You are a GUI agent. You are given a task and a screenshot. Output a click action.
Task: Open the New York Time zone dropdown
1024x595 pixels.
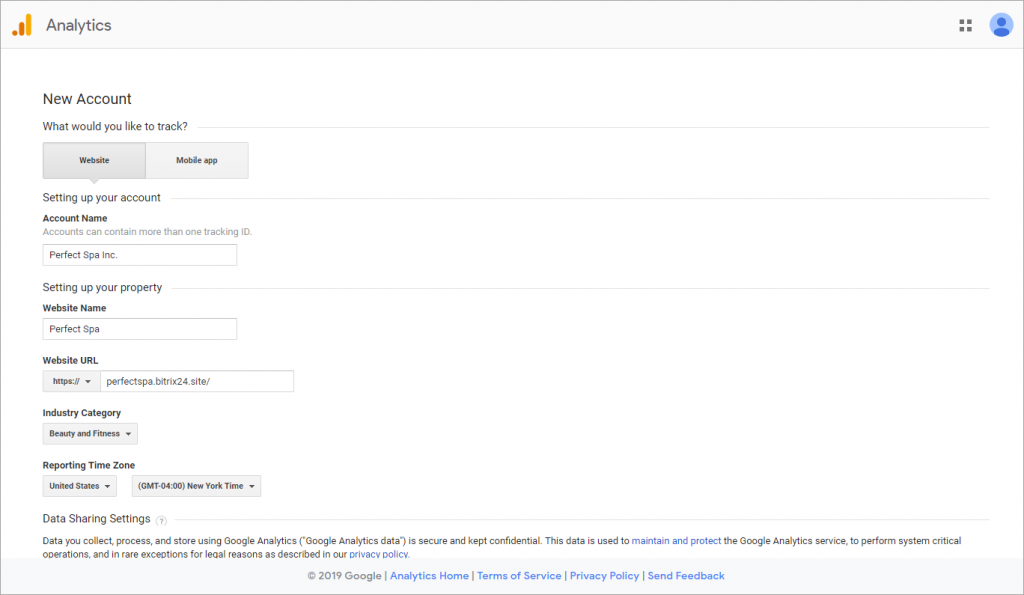(x=196, y=486)
